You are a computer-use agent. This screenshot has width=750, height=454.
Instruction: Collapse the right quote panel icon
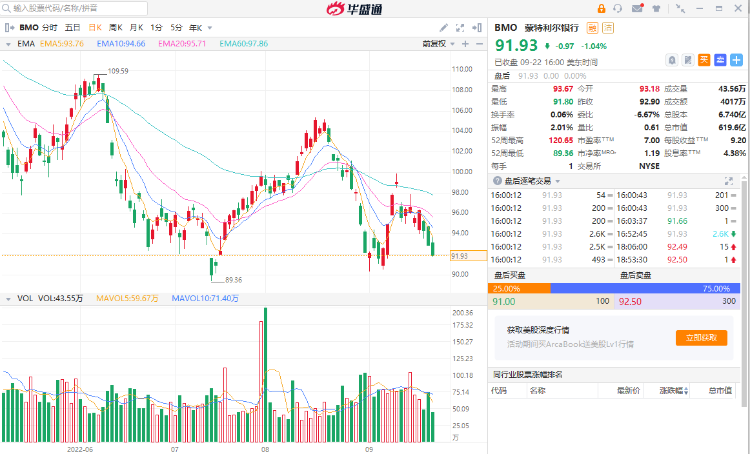[x=477, y=28]
